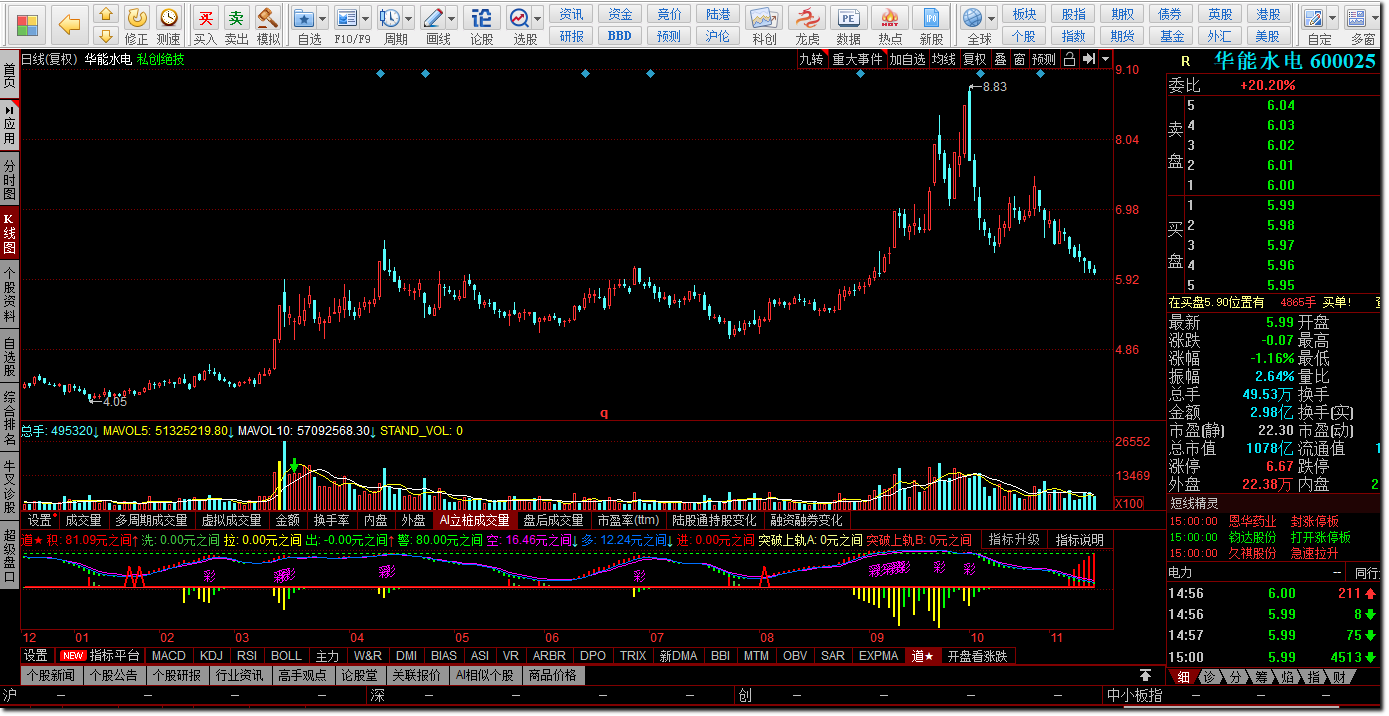Switch to the BOLL indicator tab

[x=287, y=656]
